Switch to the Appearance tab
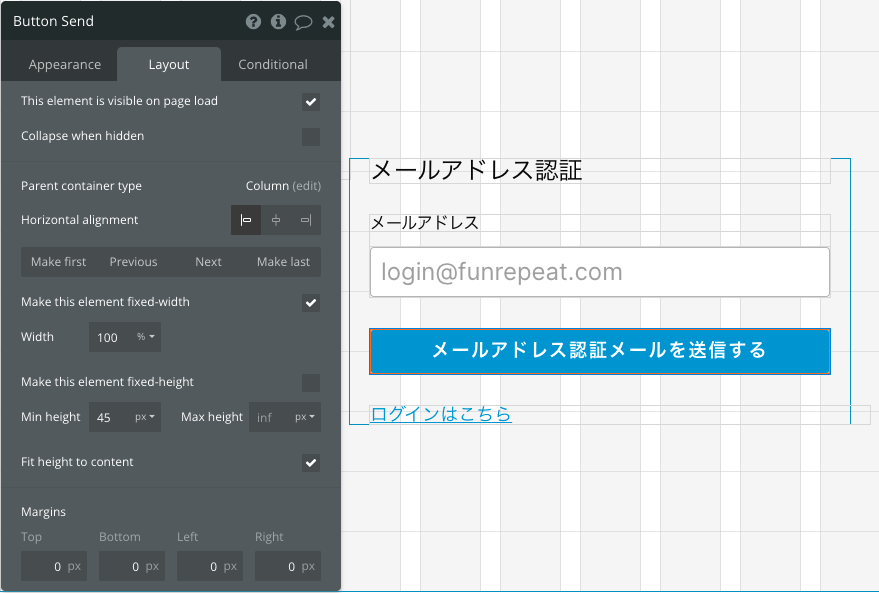The image size is (879, 593). [64, 64]
